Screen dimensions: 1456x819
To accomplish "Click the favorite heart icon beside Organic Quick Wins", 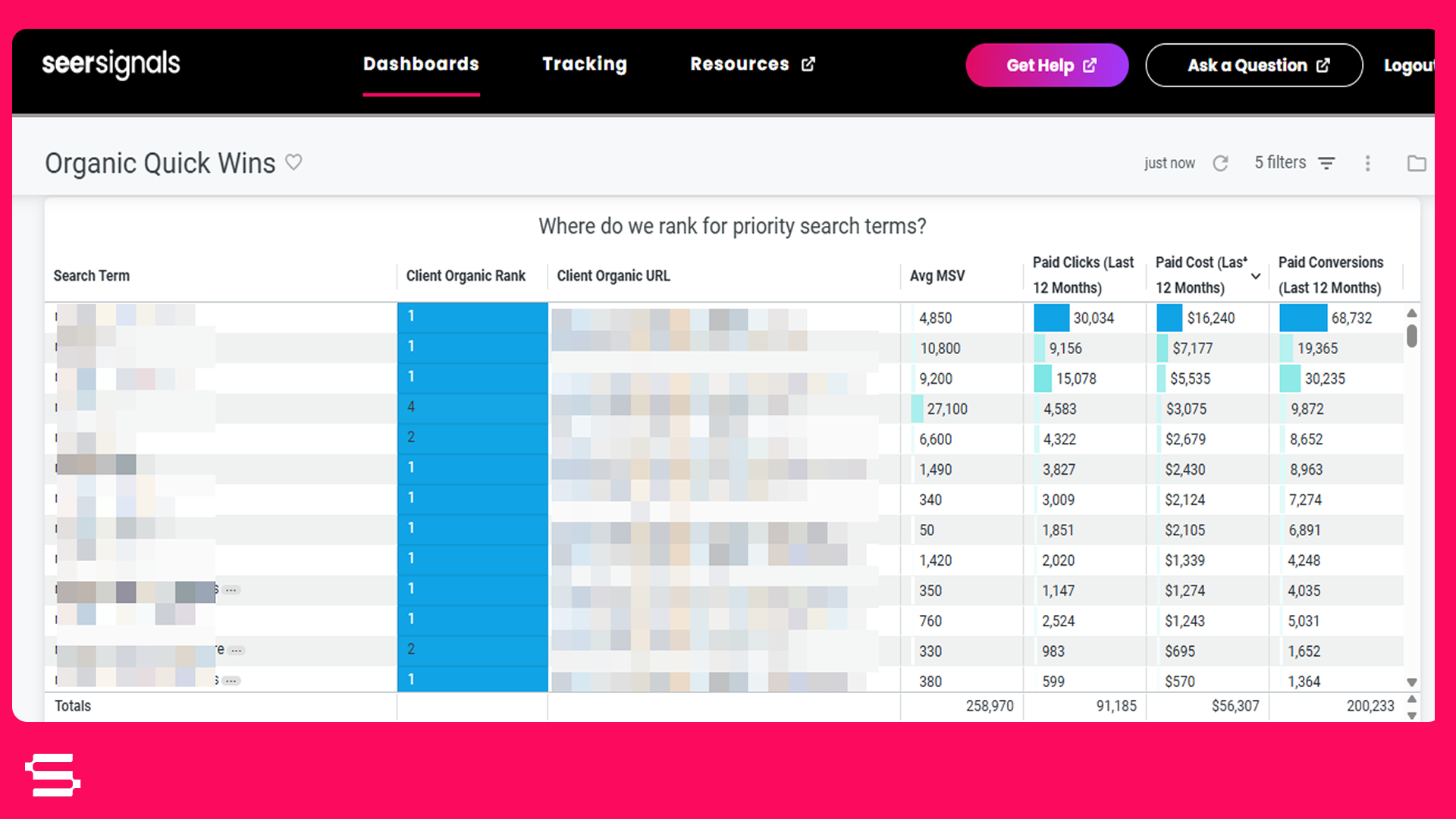I will click(x=293, y=162).
